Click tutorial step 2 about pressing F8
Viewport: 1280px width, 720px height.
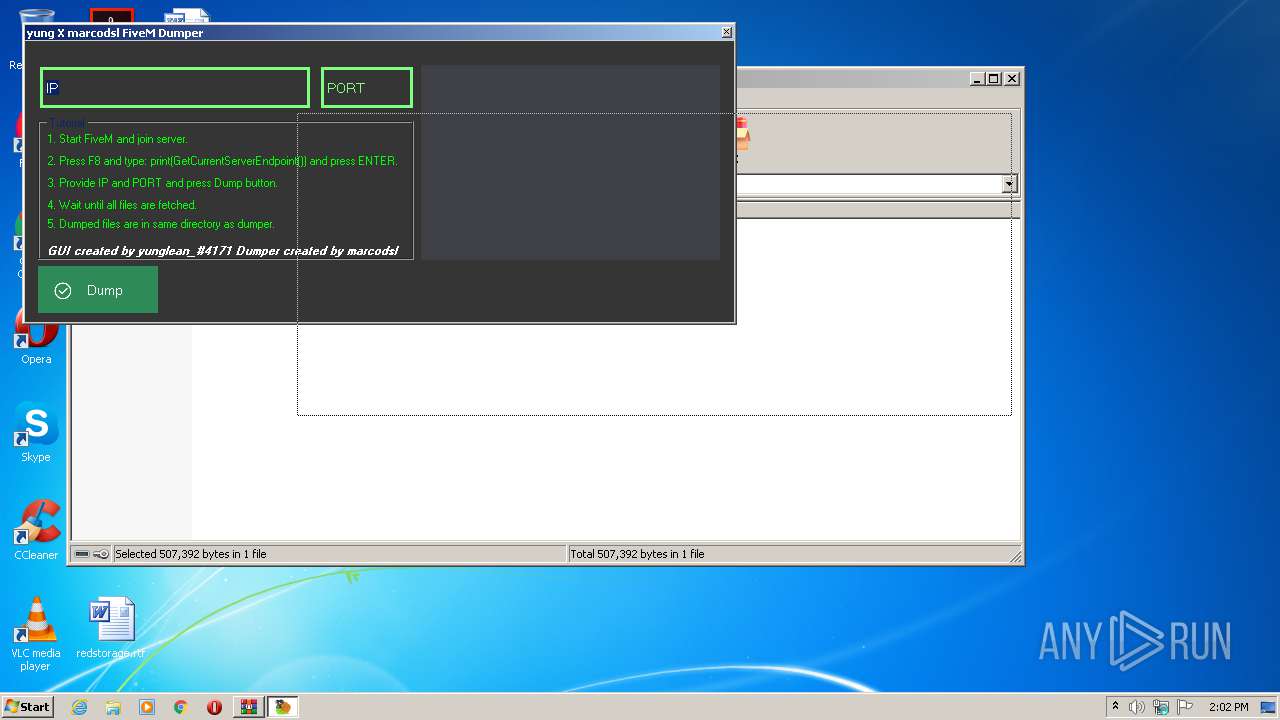[x=222, y=161]
